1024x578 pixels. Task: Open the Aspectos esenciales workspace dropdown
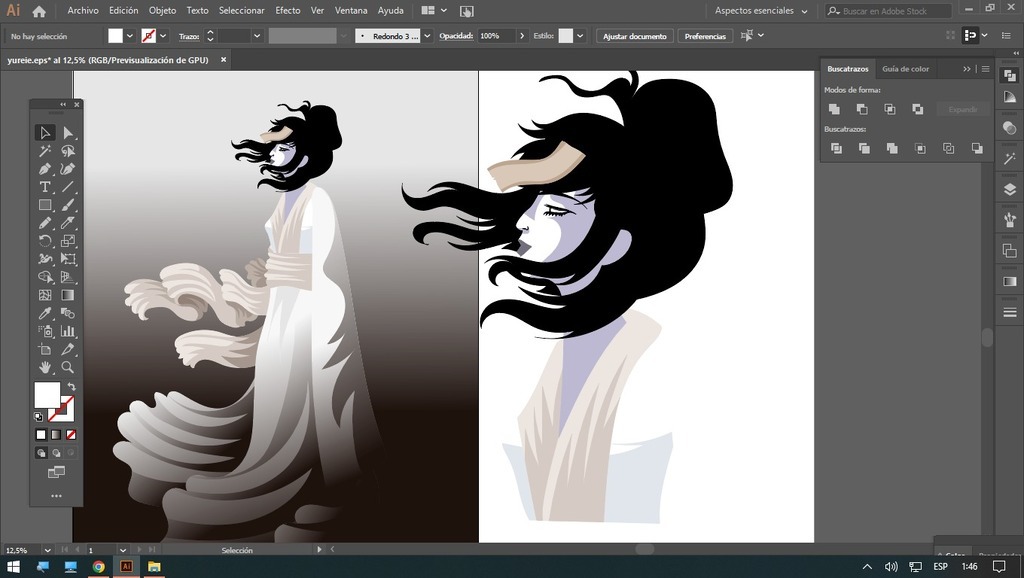point(761,11)
